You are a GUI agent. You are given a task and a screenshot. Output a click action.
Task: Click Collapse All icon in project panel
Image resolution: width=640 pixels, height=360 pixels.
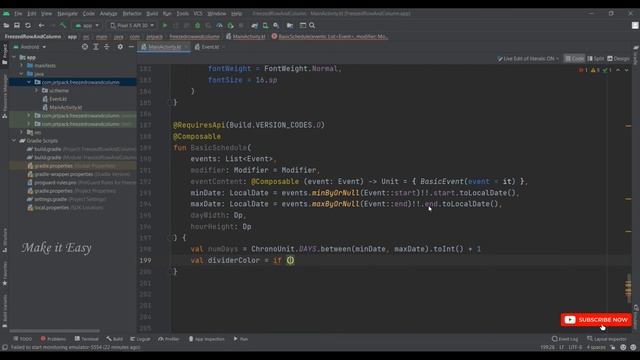coord(107,47)
